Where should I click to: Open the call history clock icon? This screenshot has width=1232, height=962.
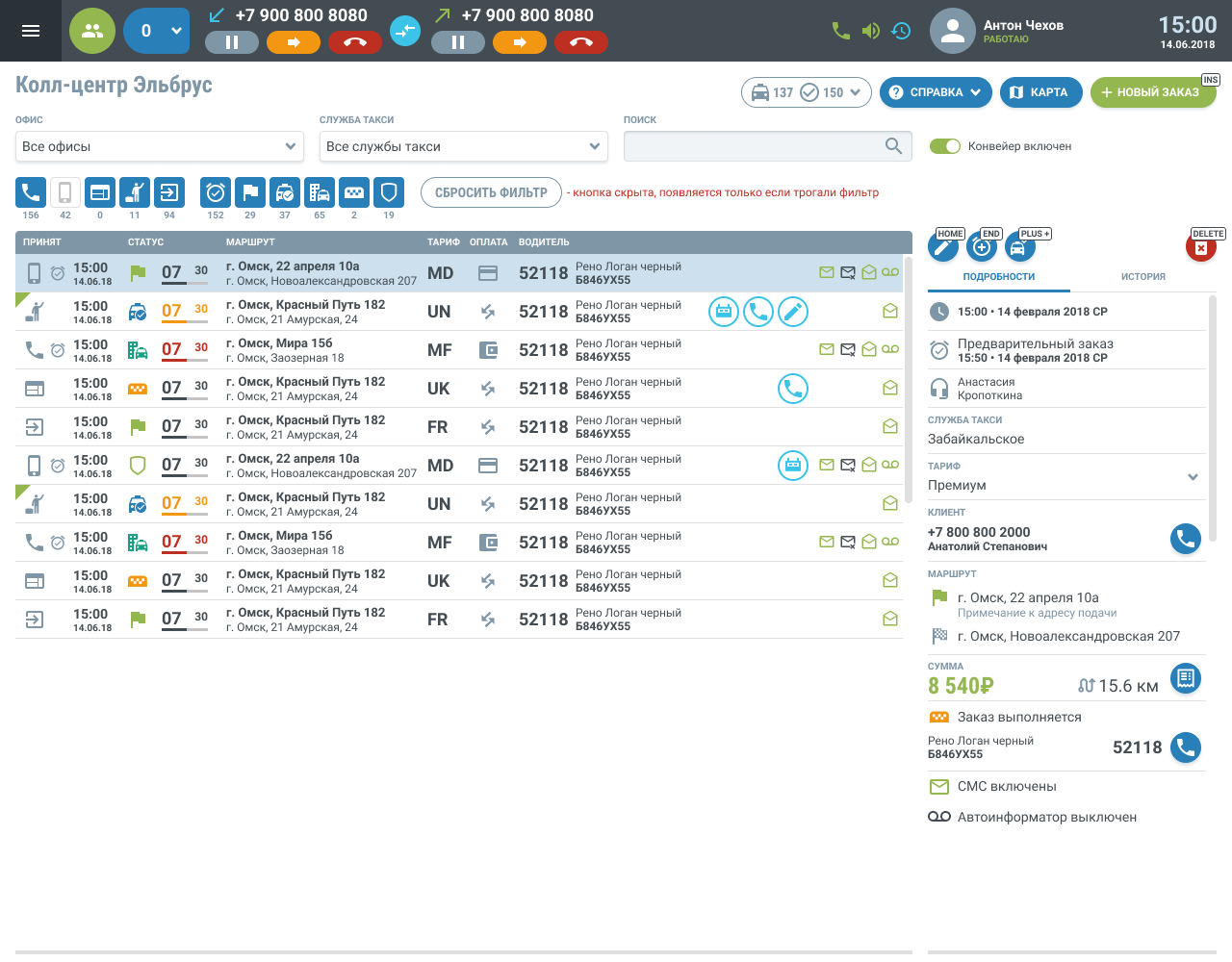tap(901, 31)
